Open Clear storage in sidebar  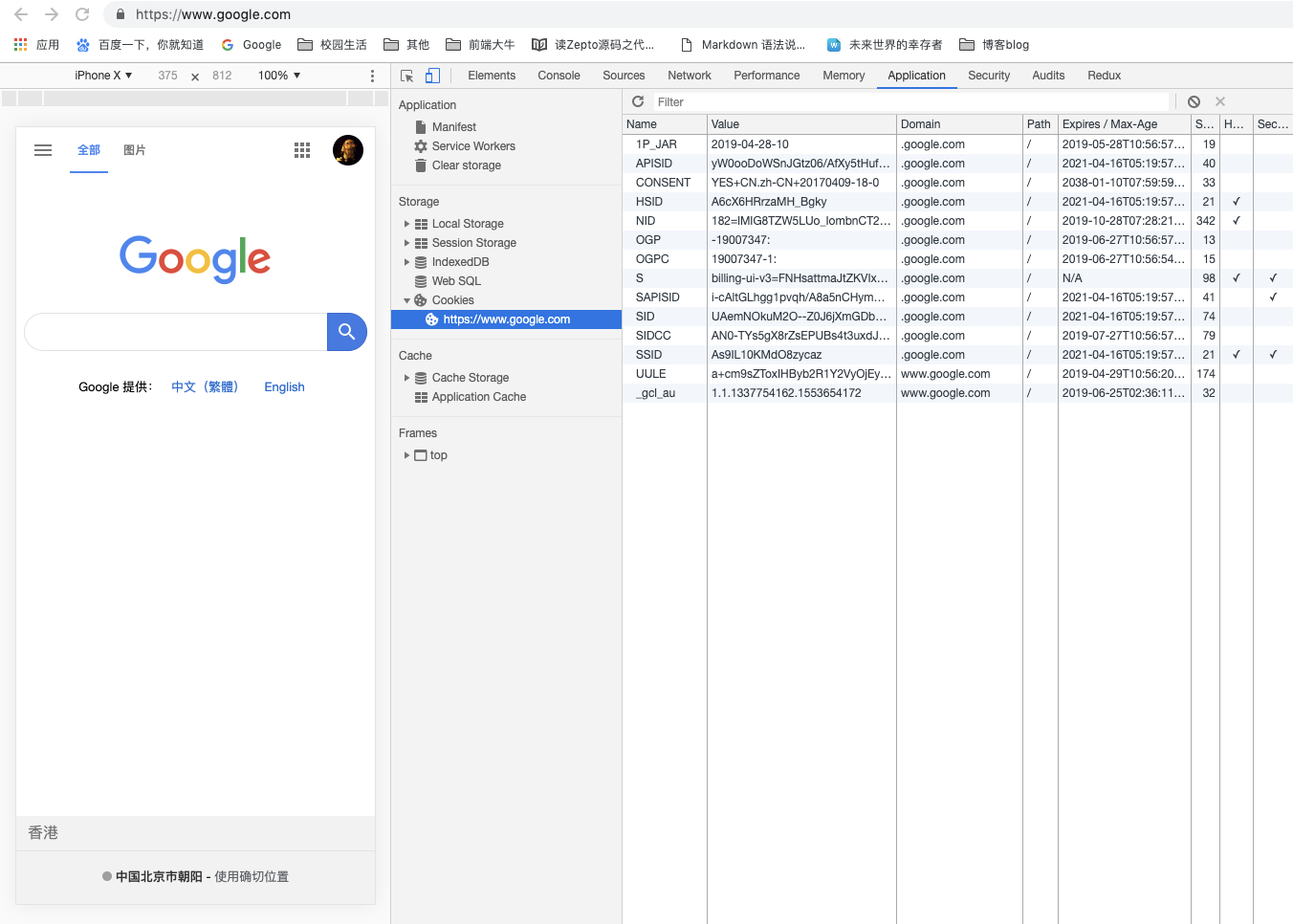(467, 165)
